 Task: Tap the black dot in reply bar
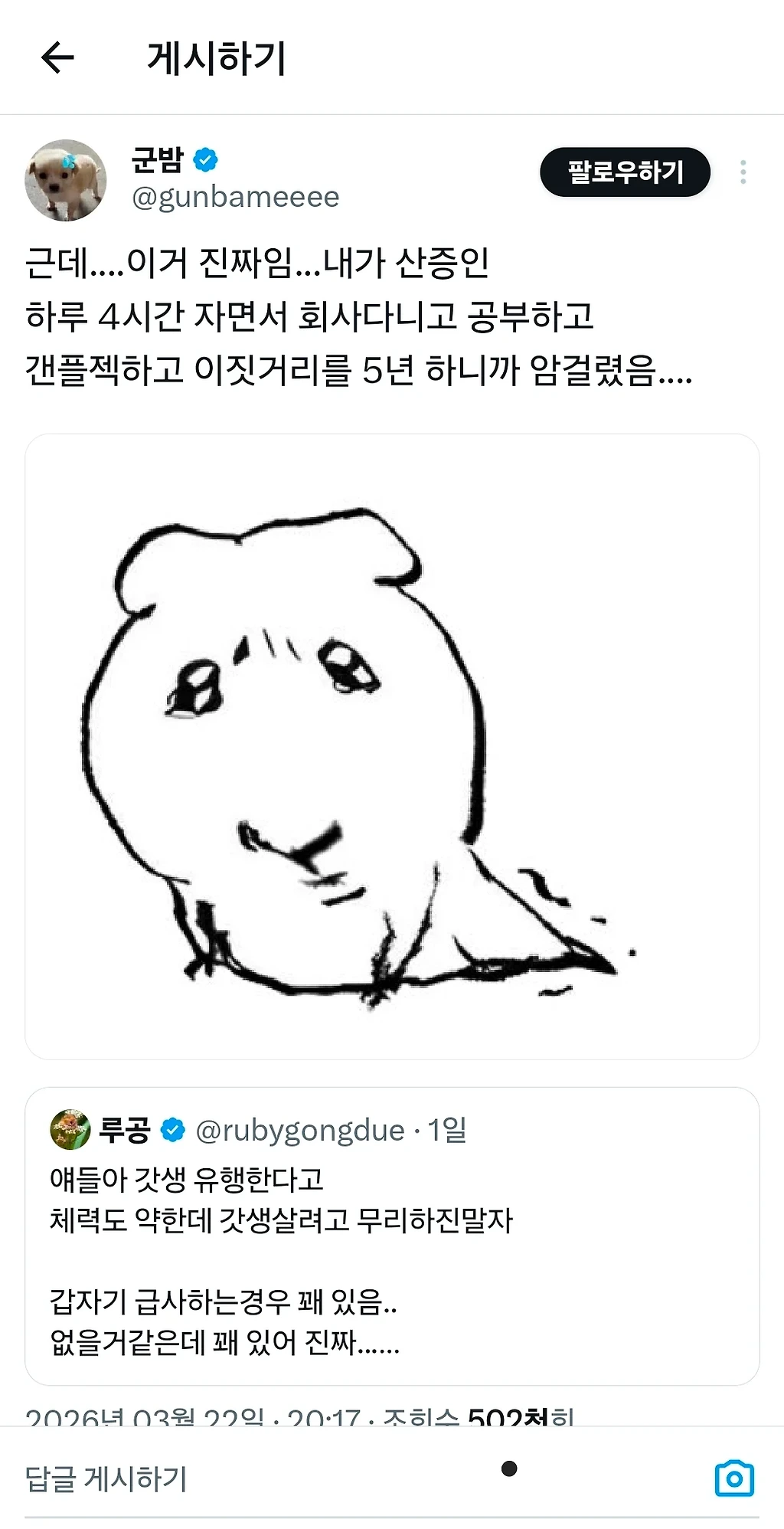pos(509,1468)
